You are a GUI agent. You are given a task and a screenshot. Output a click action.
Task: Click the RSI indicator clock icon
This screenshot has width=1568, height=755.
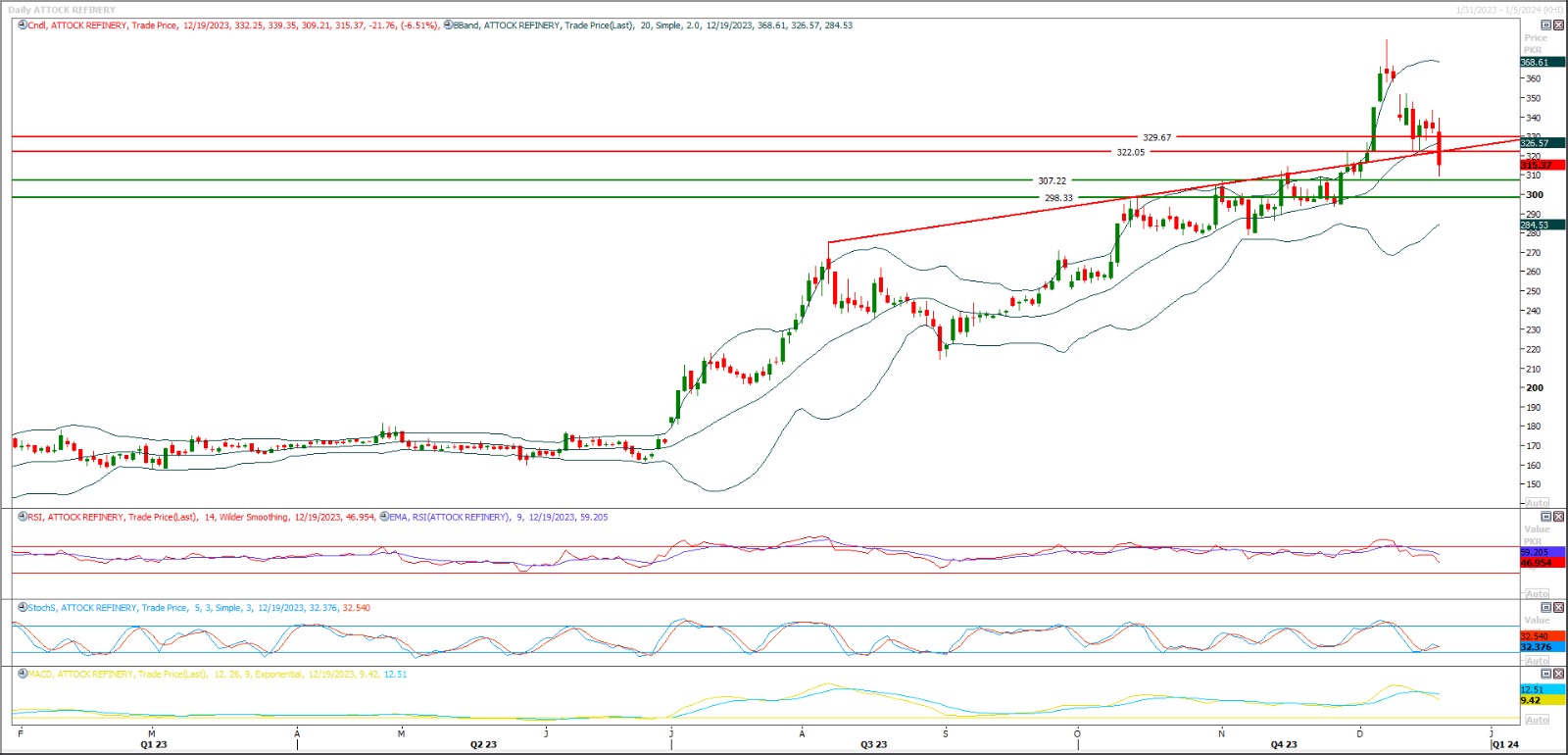coord(23,517)
